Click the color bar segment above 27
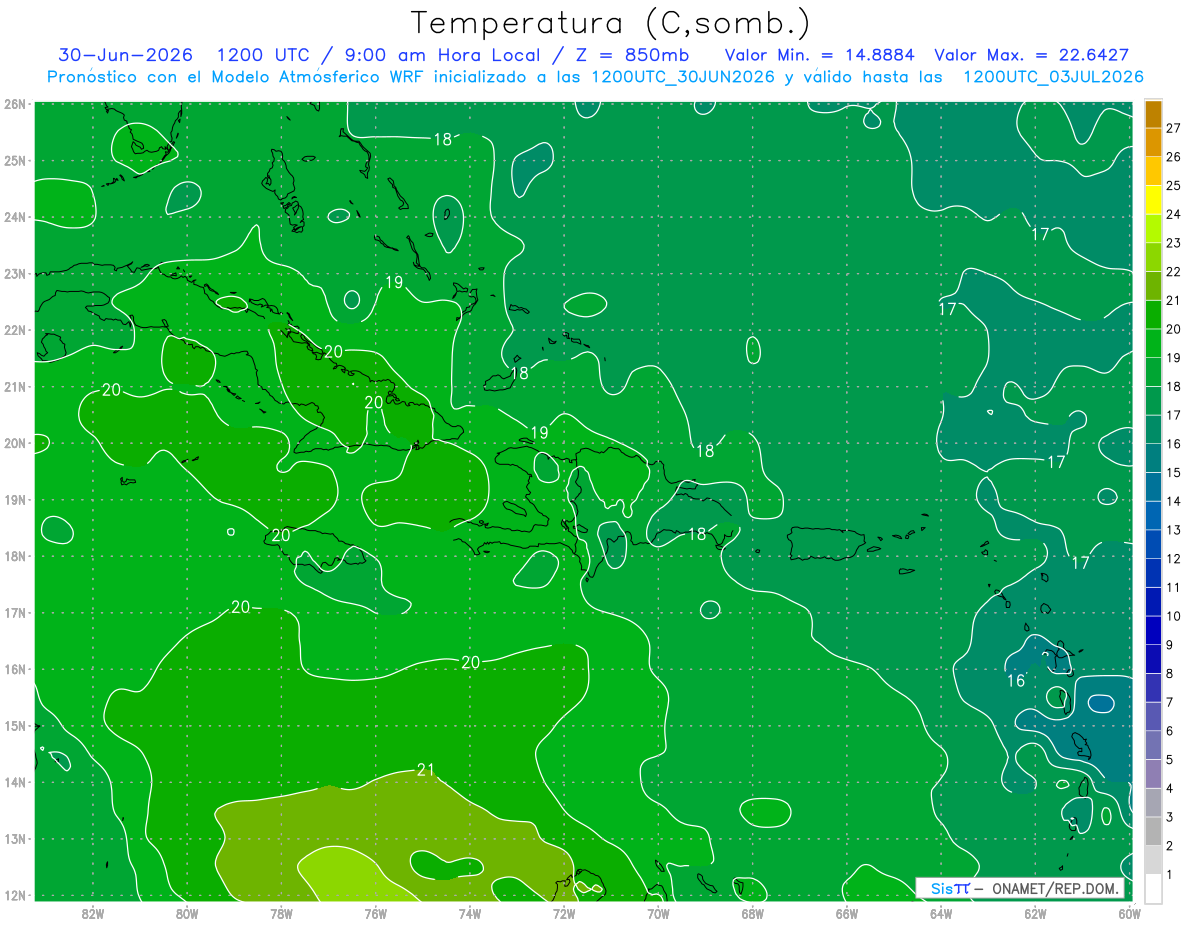The image size is (1200, 927). 1153,114
